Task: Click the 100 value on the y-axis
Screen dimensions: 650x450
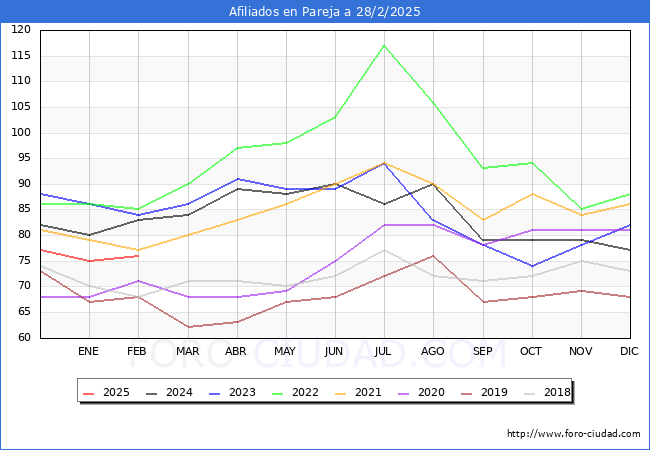Action: coord(21,132)
